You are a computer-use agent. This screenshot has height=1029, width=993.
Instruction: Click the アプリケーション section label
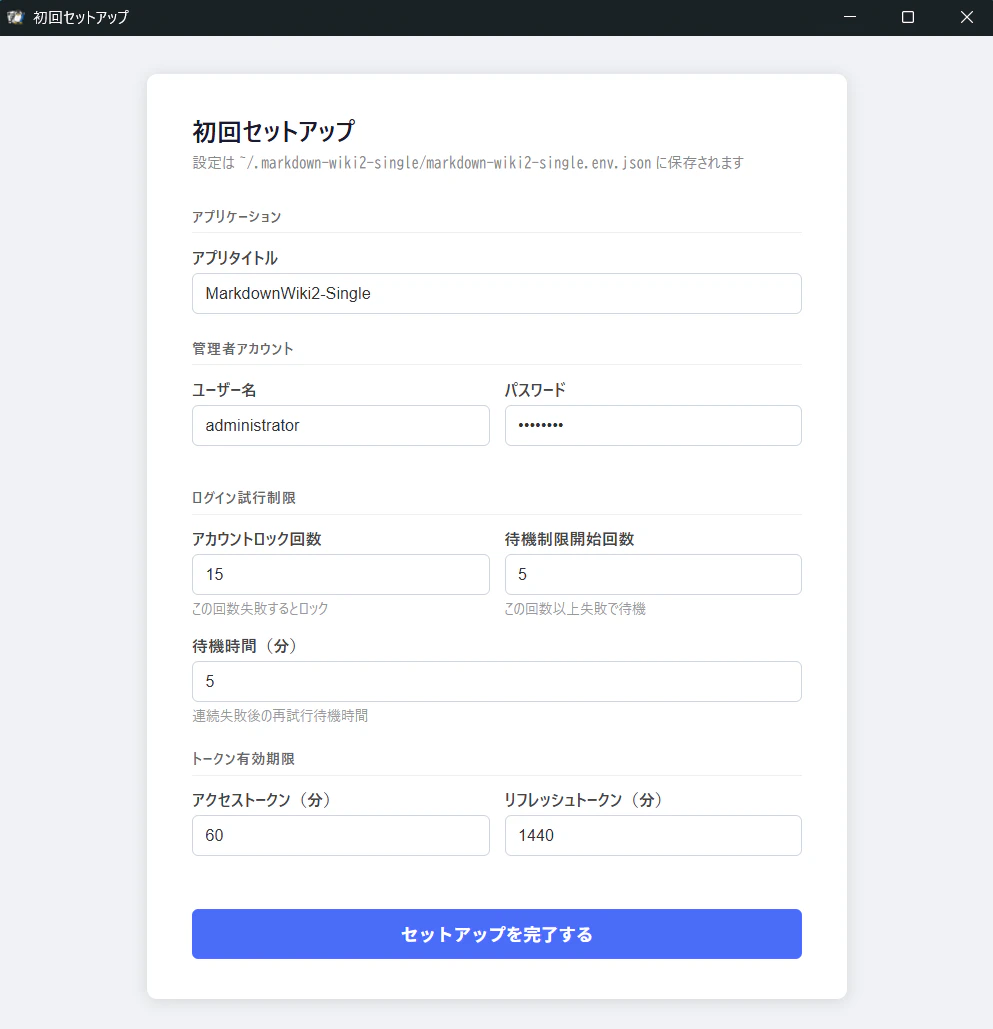tap(236, 217)
